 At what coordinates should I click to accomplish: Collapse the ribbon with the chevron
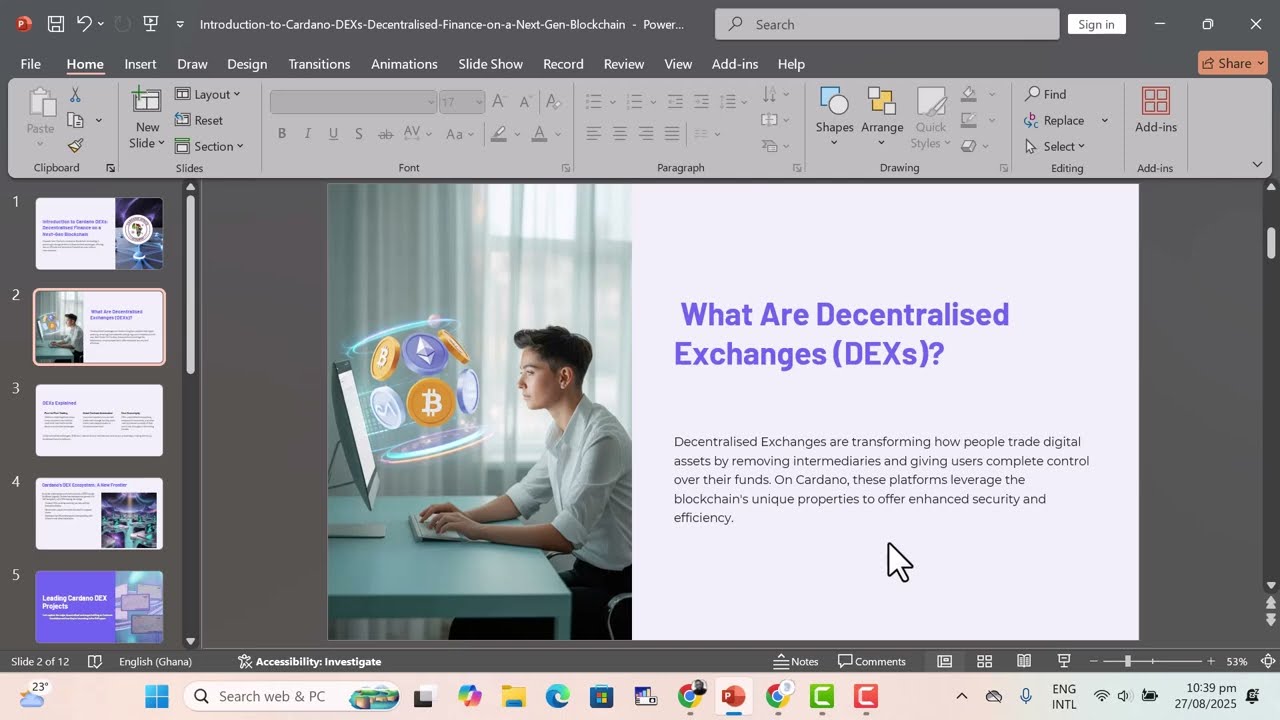(1257, 164)
